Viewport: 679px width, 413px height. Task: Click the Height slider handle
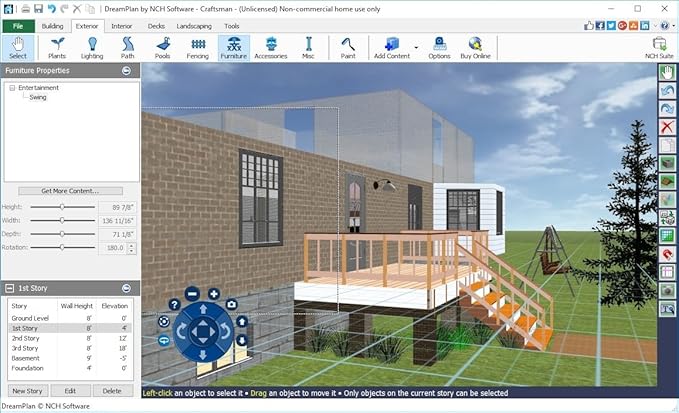tap(62, 207)
